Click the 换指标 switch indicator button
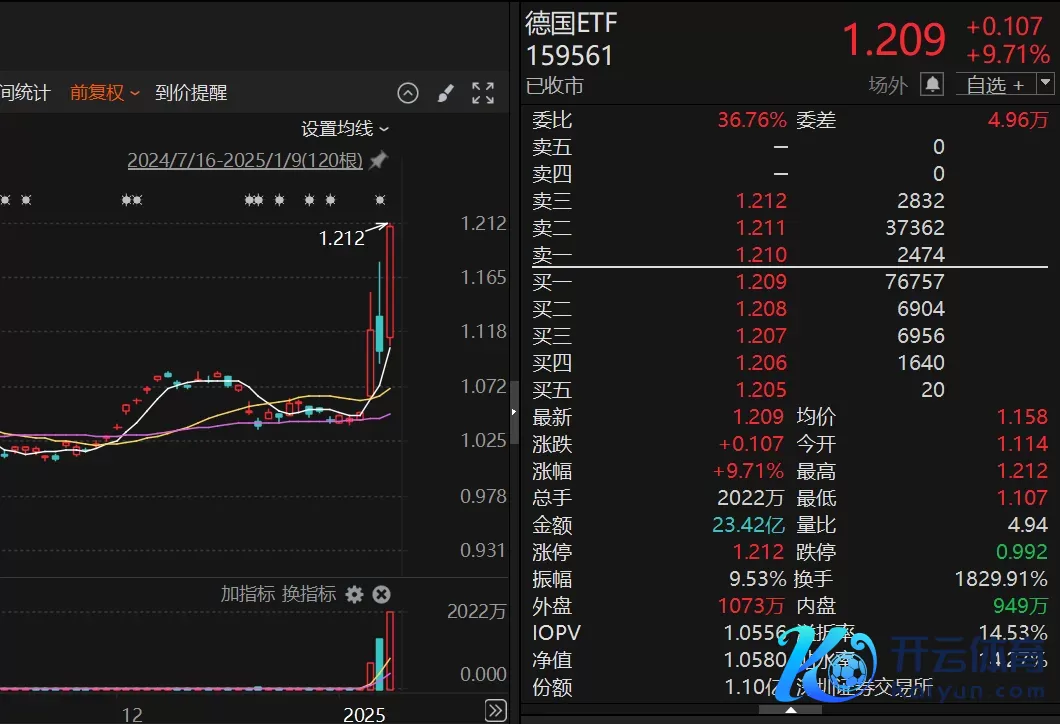This screenshot has height=724, width=1060. [309, 594]
